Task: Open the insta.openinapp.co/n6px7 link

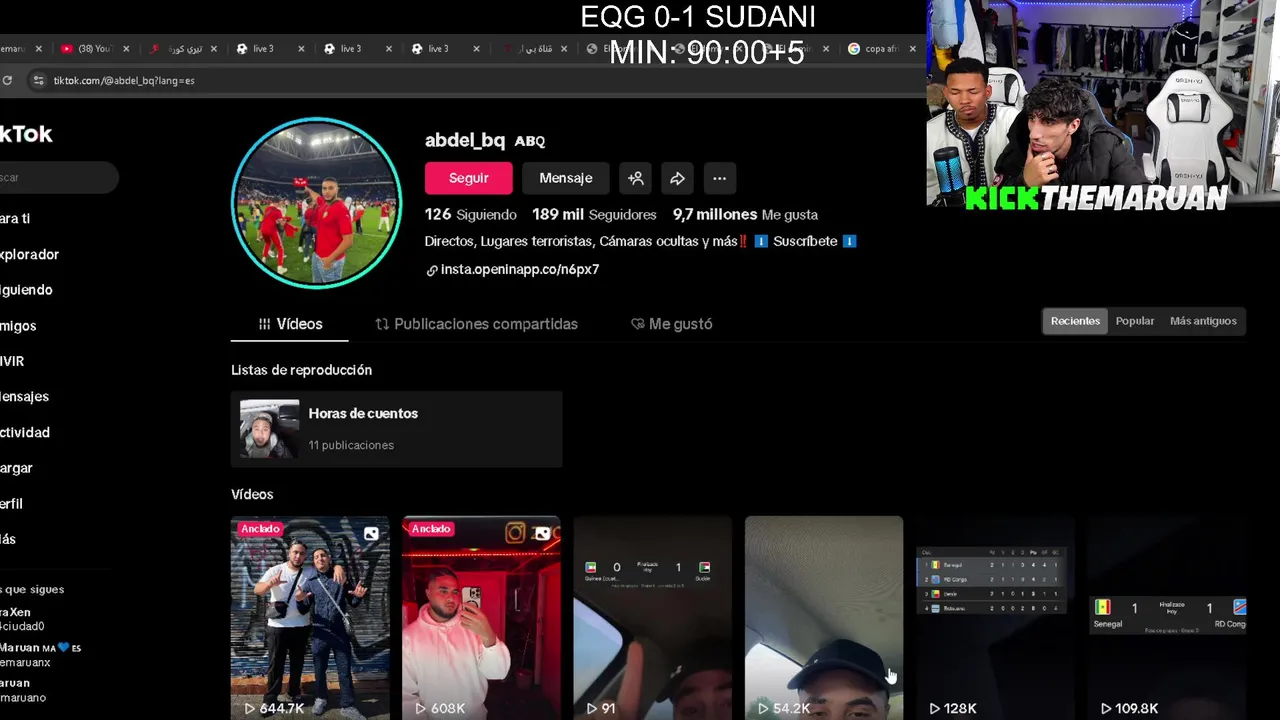Action: click(x=520, y=270)
